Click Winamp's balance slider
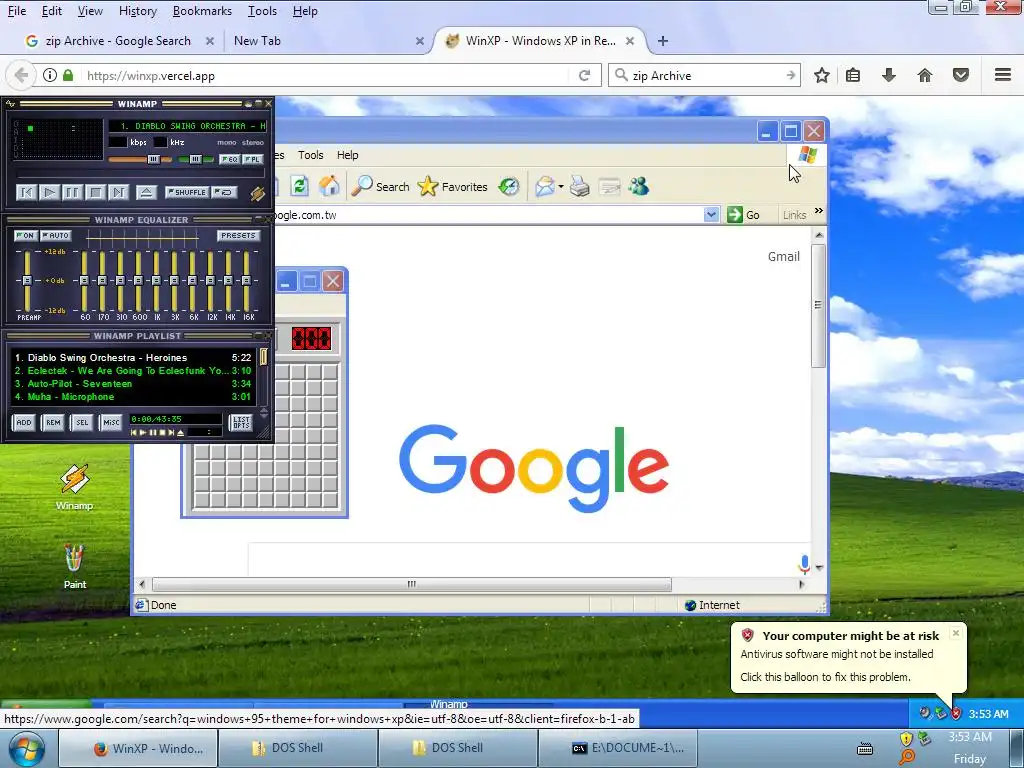1024x768 pixels. tap(196, 159)
